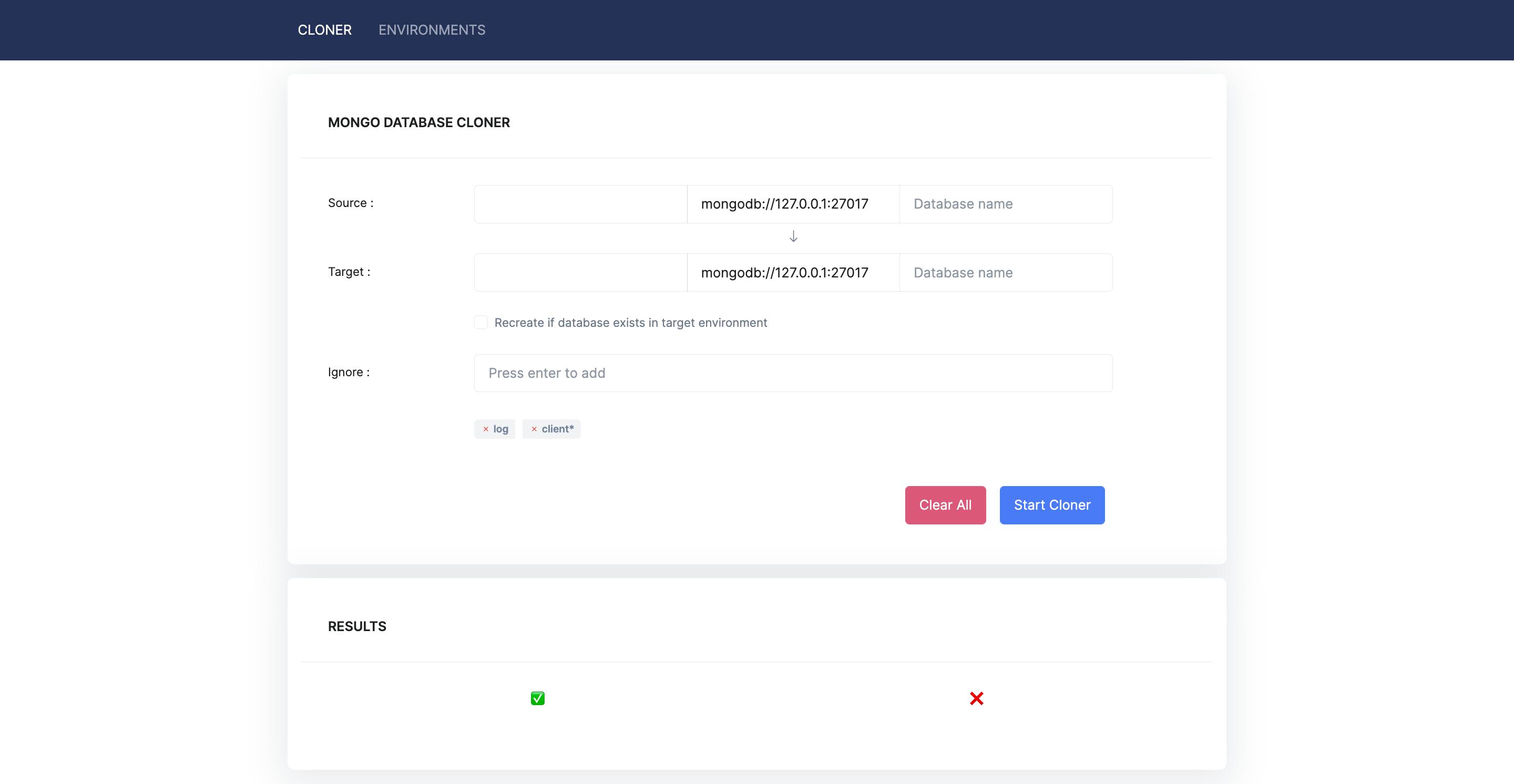Open the Target environment dropdown
The image size is (1514, 784).
pos(580,273)
